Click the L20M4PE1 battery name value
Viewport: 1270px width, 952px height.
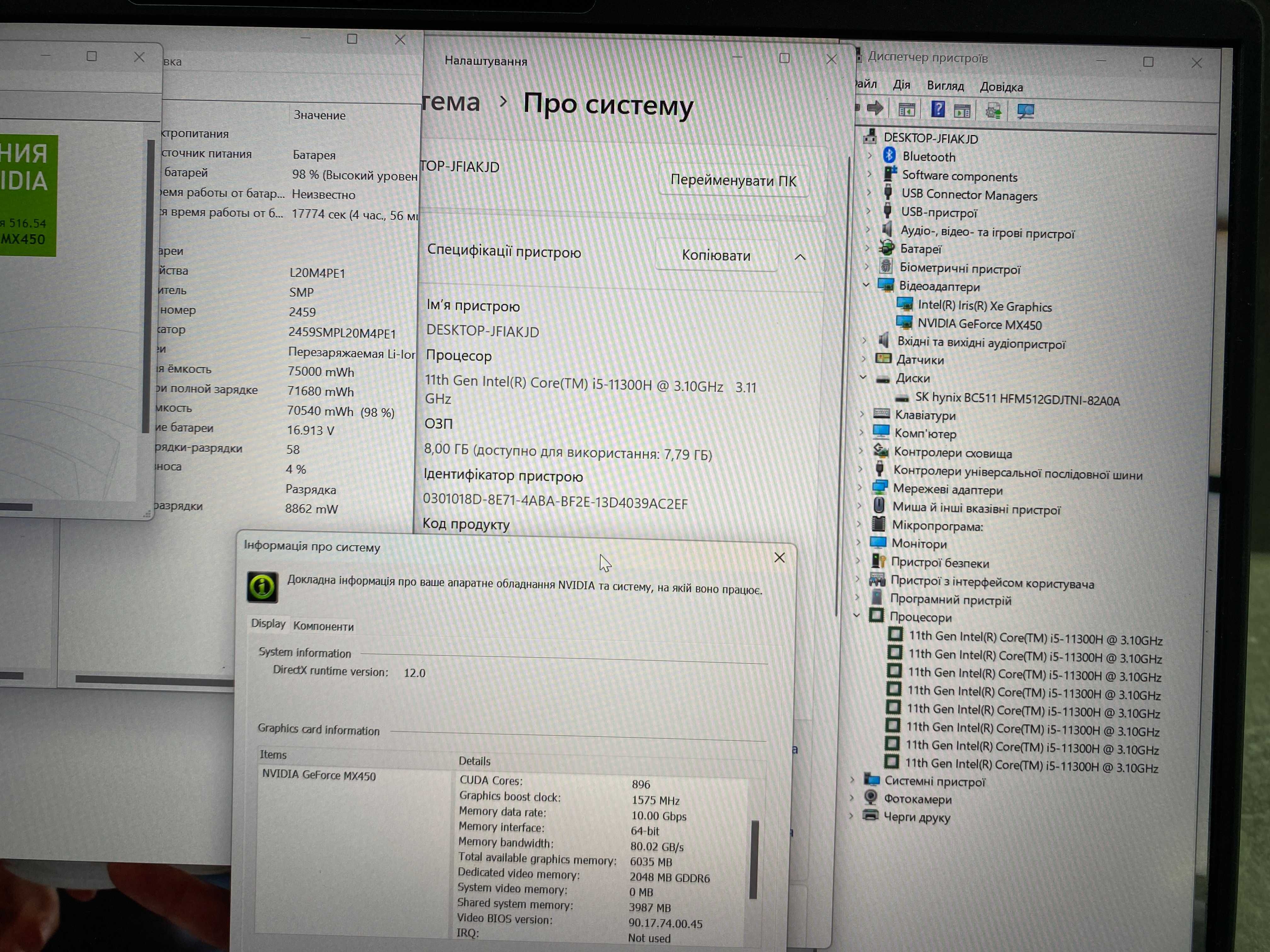point(317,273)
